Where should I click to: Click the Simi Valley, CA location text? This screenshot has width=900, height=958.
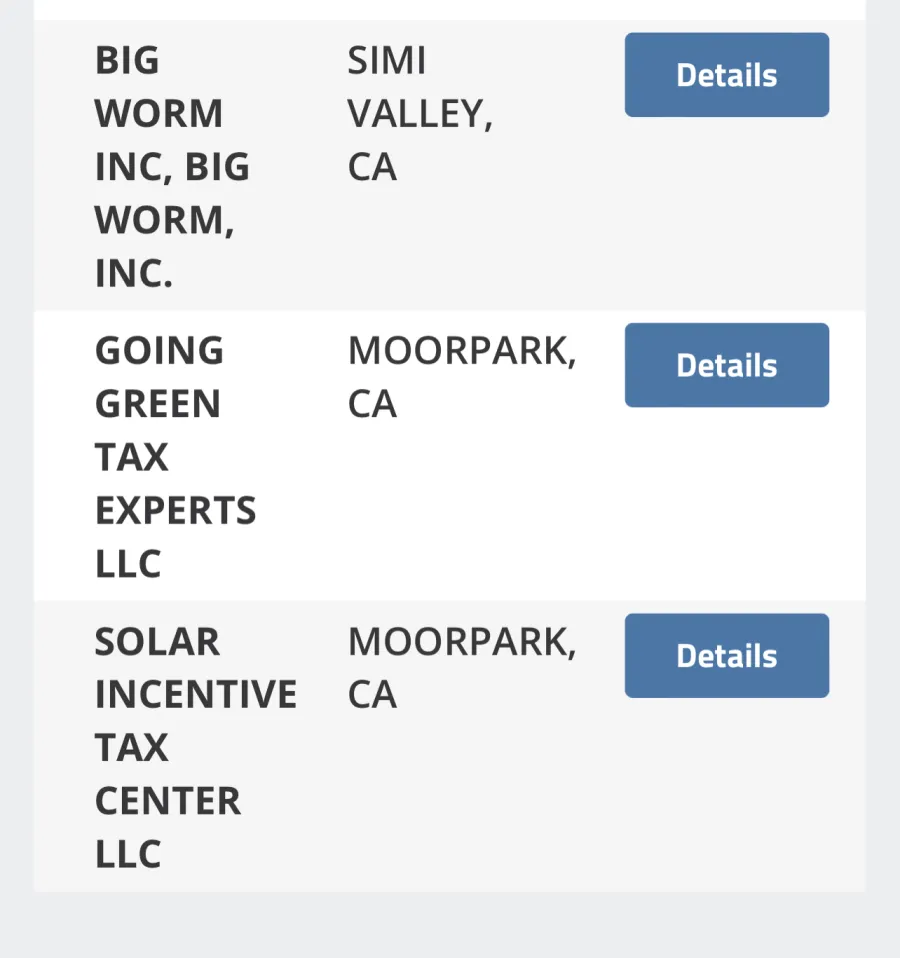[x=420, y=113]
